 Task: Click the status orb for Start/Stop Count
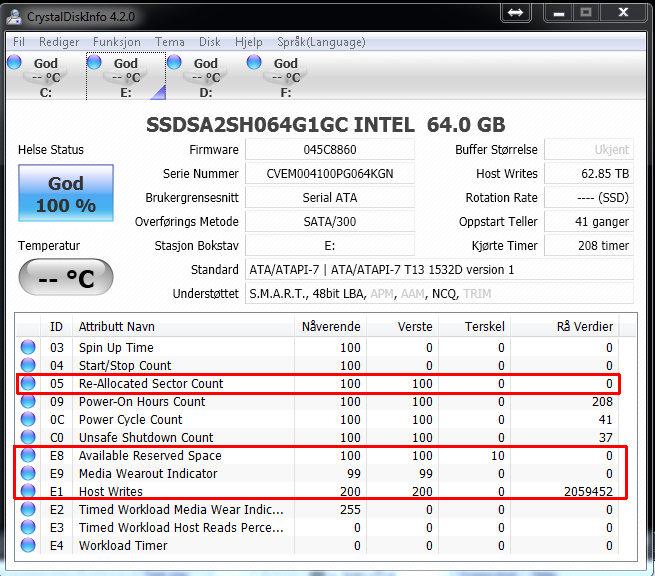pos(28,365)
